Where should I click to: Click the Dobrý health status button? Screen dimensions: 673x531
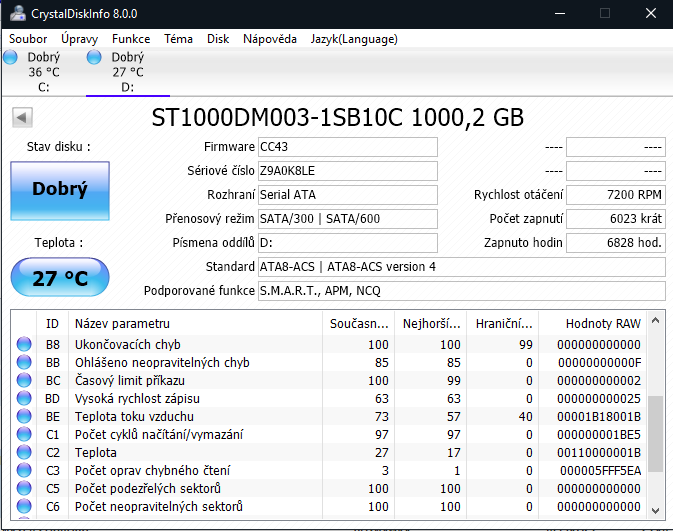click(59, 190)
